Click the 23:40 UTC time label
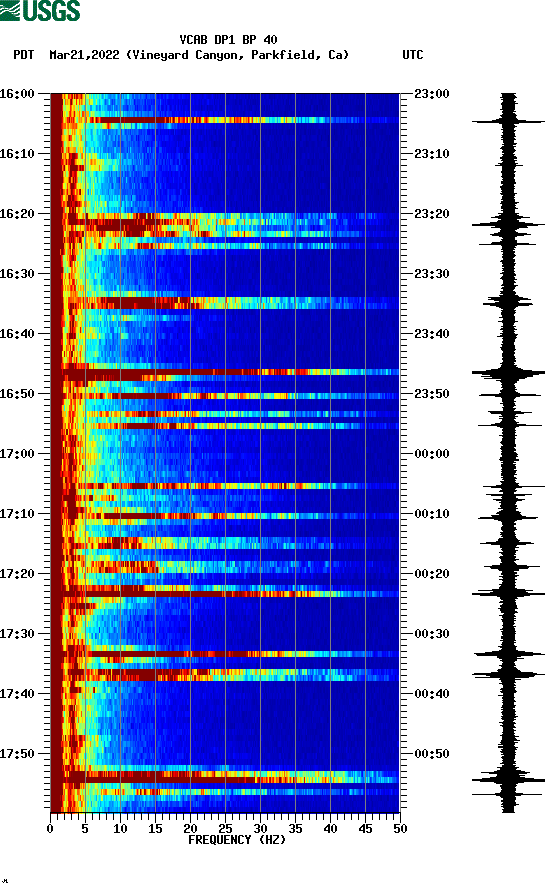 tap(432, 334)
